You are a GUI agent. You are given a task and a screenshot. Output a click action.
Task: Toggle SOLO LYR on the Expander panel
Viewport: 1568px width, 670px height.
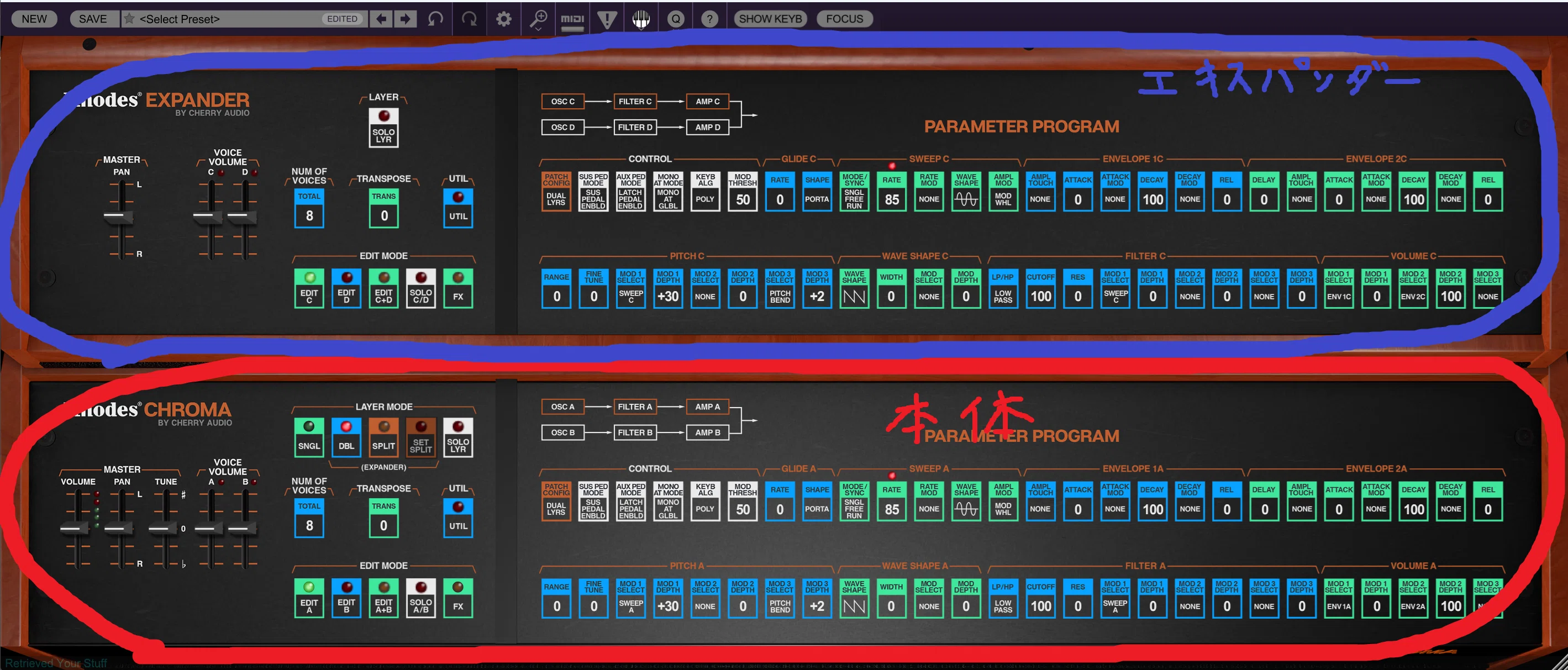coord(383,127)
